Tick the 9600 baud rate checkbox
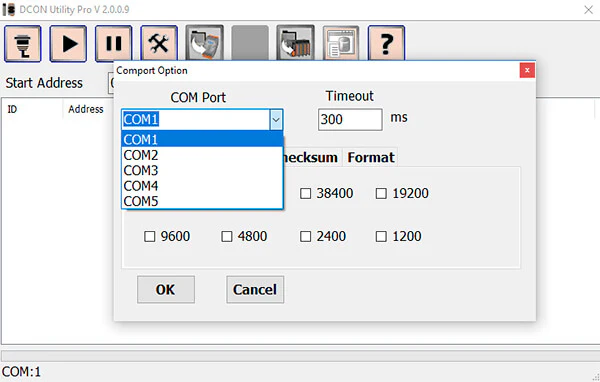 click(150, 236)
